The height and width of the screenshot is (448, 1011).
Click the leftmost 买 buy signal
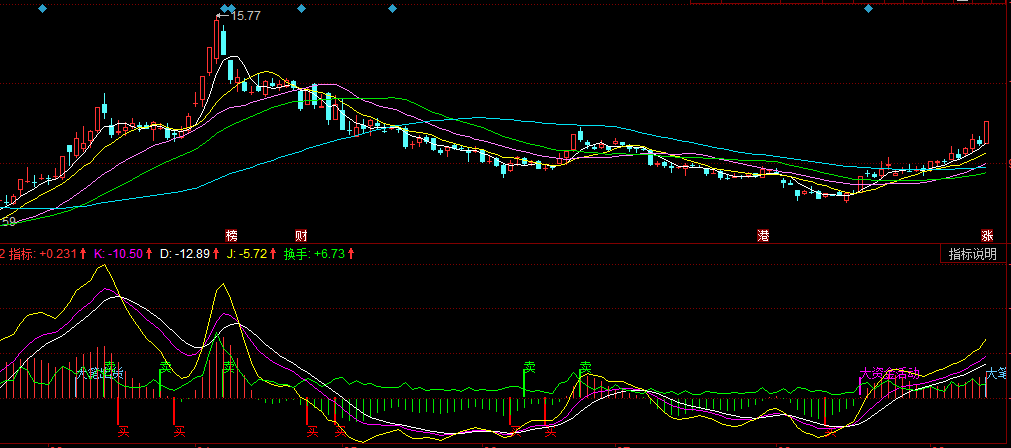pyautogui.click(x=124, y=431)
